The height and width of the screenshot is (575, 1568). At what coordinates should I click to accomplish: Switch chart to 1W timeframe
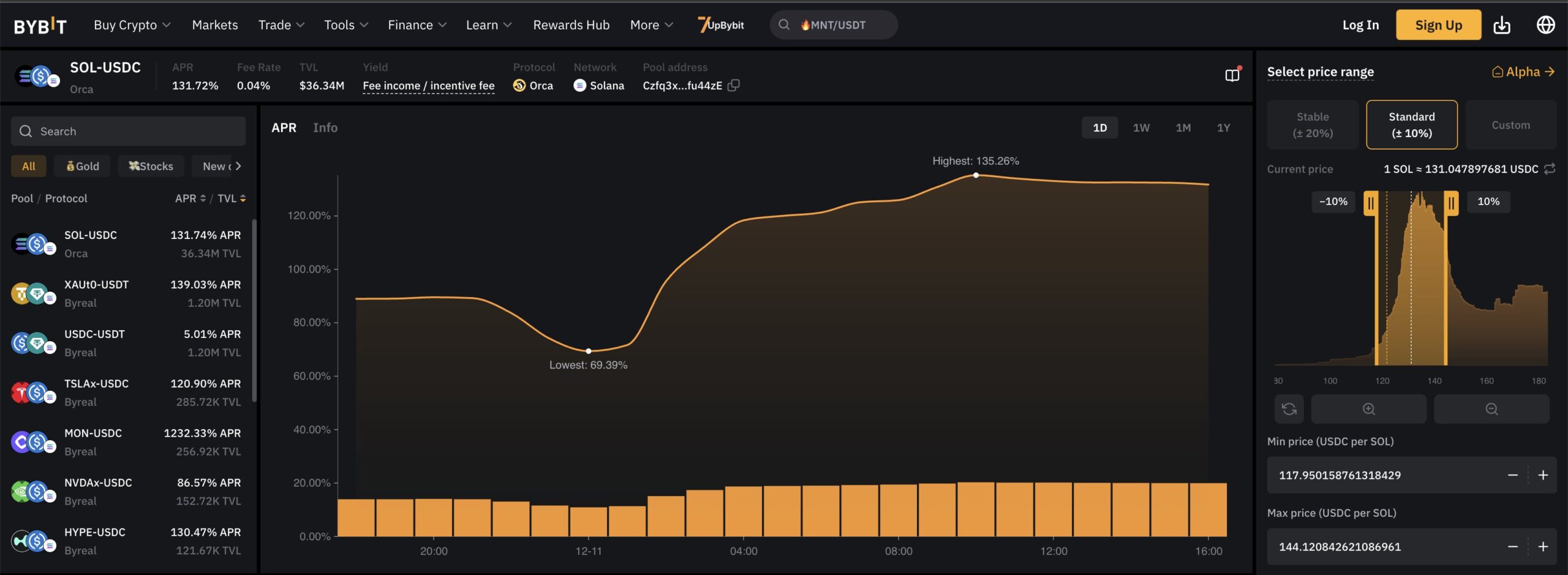pos(1141,127)
